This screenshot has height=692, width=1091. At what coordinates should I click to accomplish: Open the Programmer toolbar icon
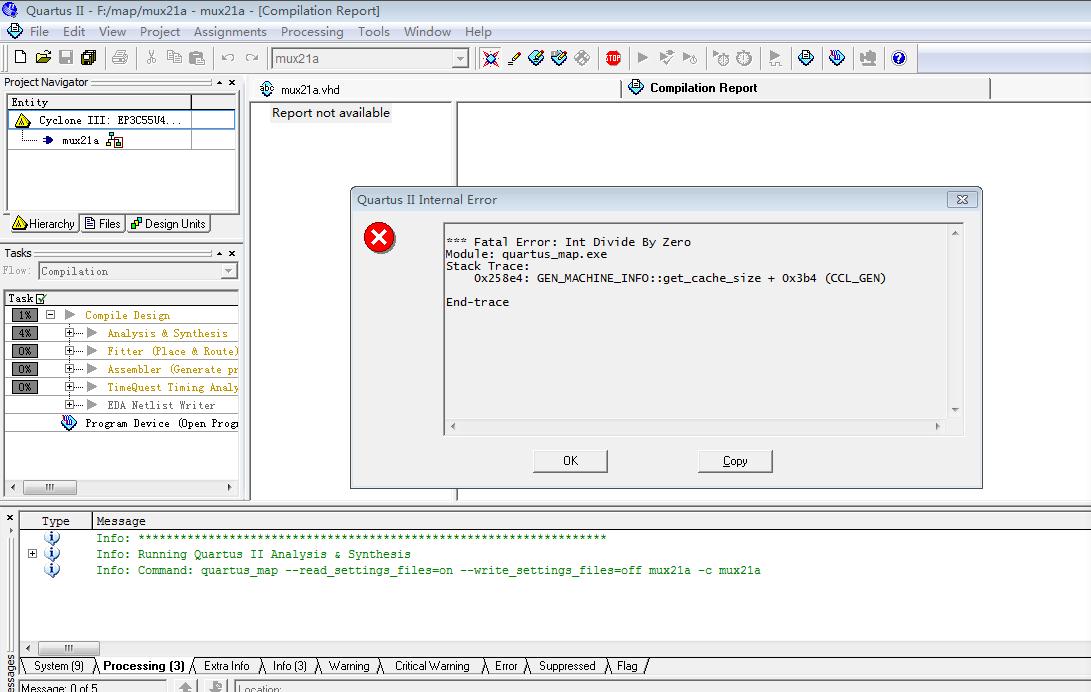837,58
